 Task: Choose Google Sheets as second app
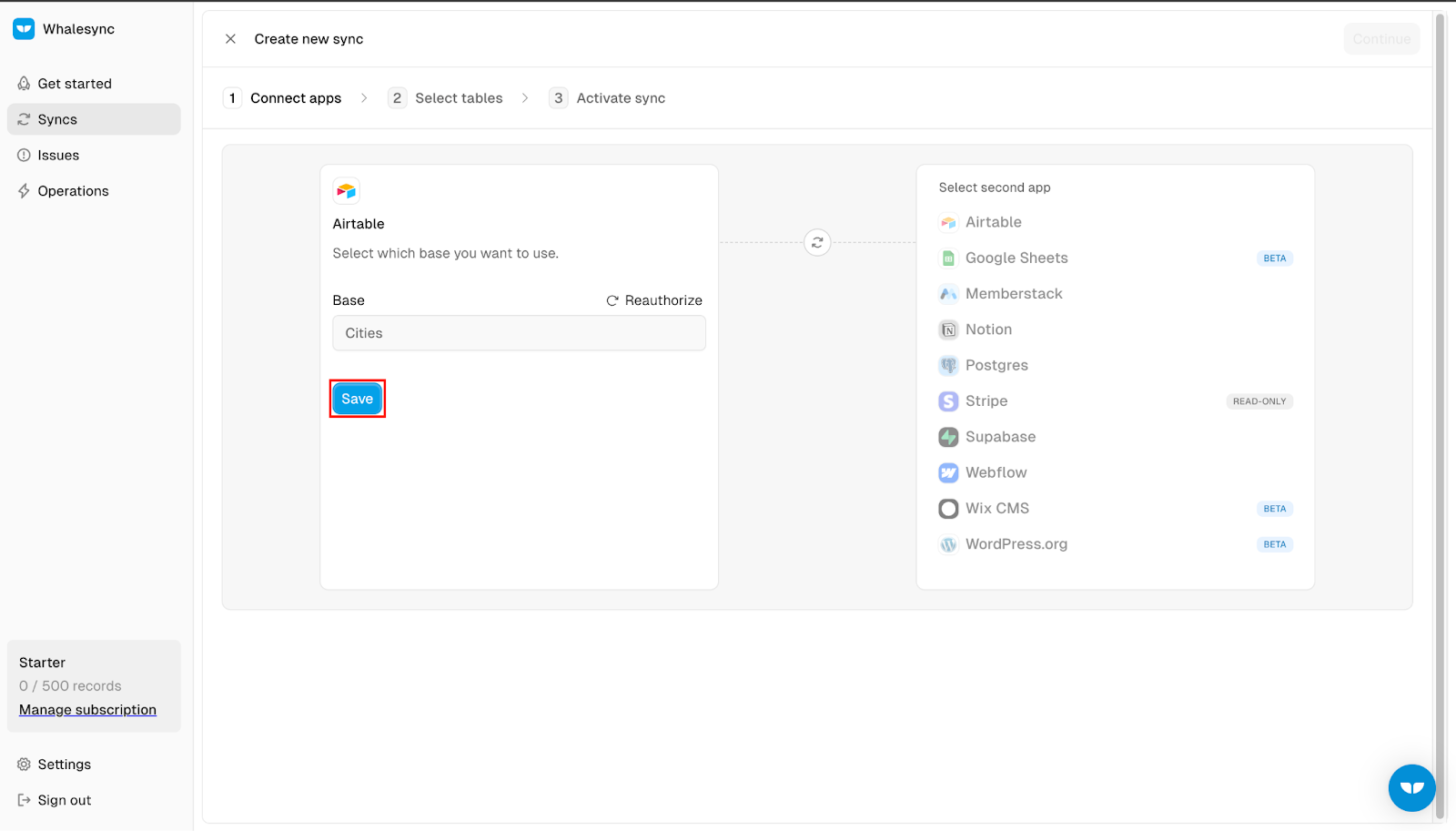tap(1116, 258)
